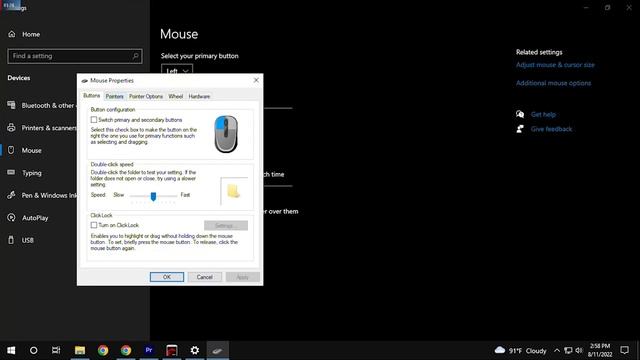This screenshot has width=640, height=360.
Task: Switch to the Pointers tab
Action: [114, 96]
